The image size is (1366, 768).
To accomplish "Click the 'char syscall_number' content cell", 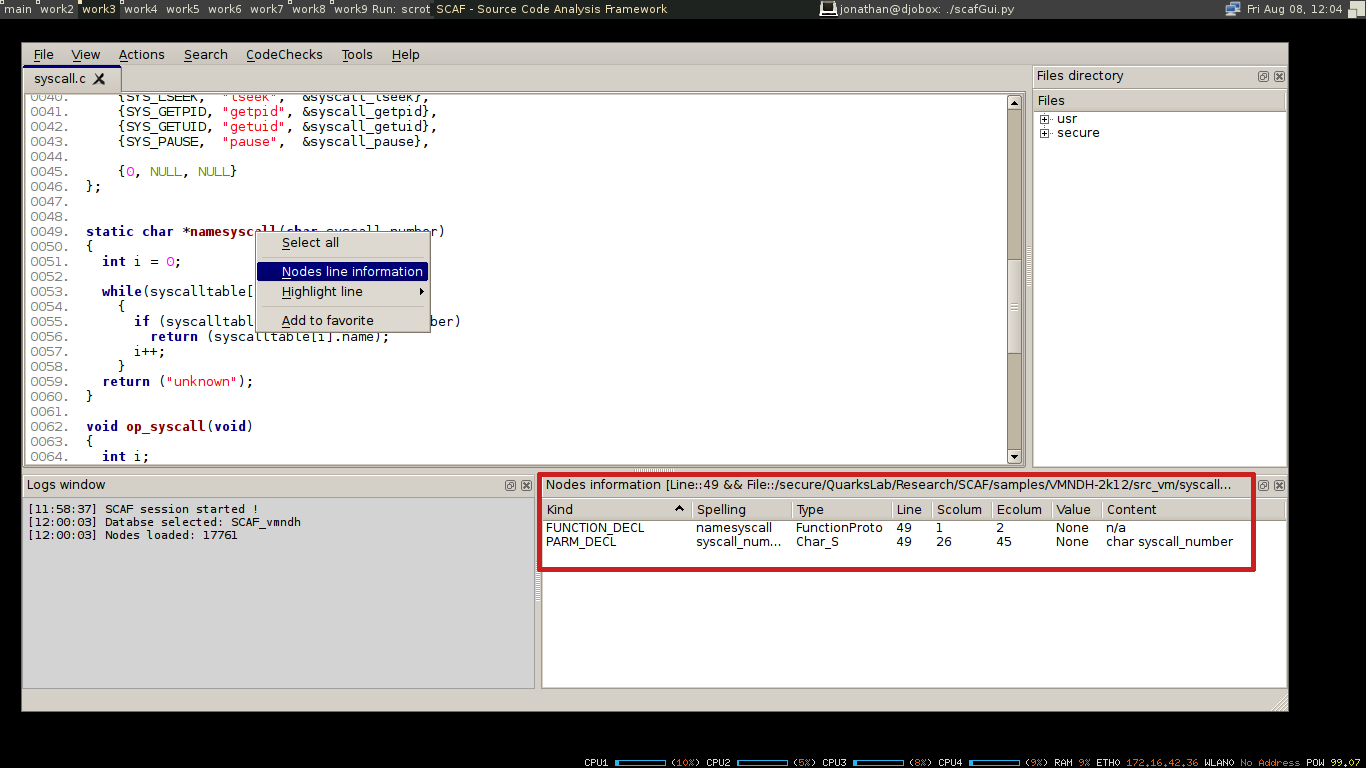I will pos(1169,542).
